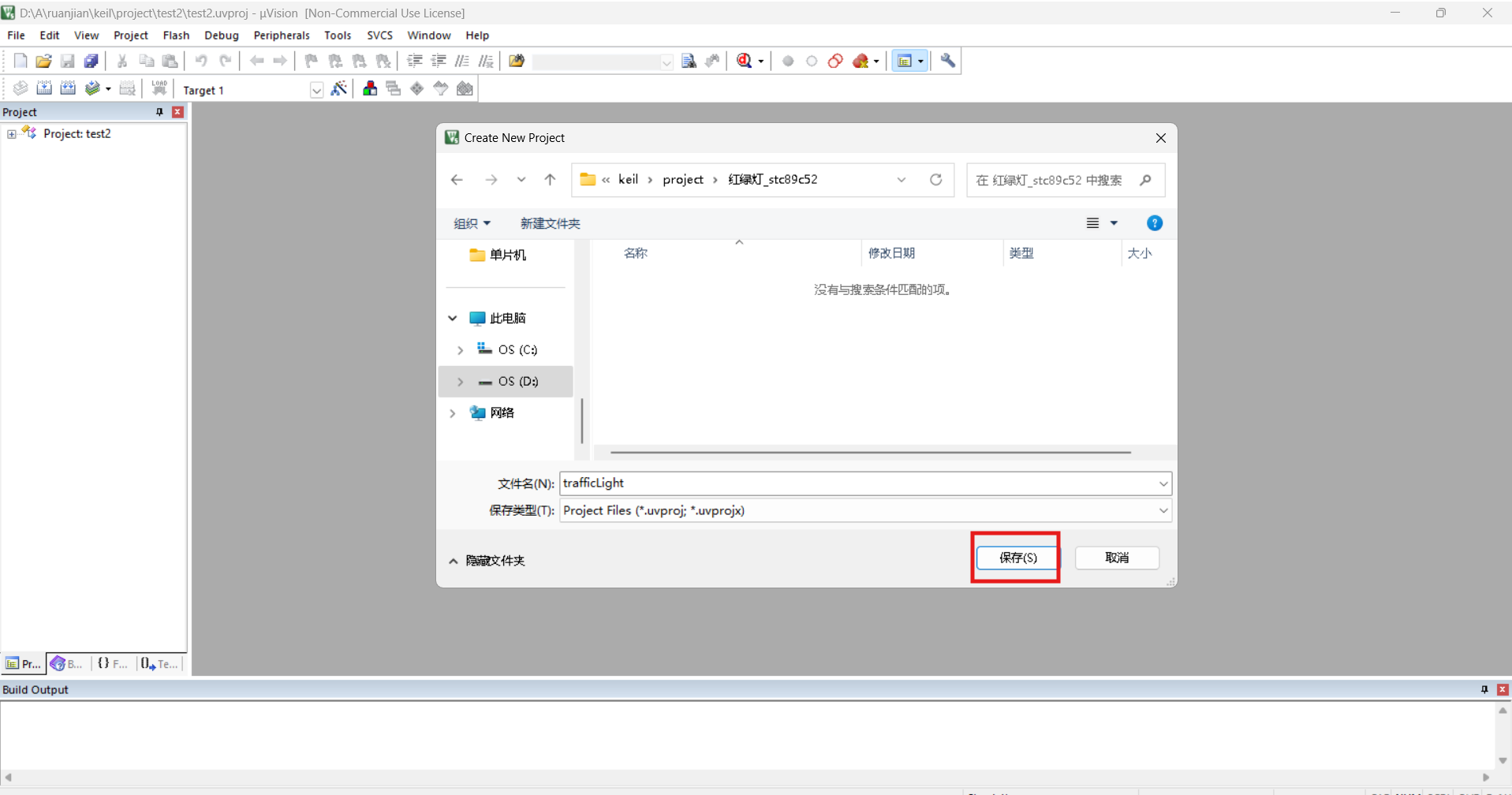This screenshot has height=795, width=1512.
Task: Click the Download LOAD icon
Action: 159,88
